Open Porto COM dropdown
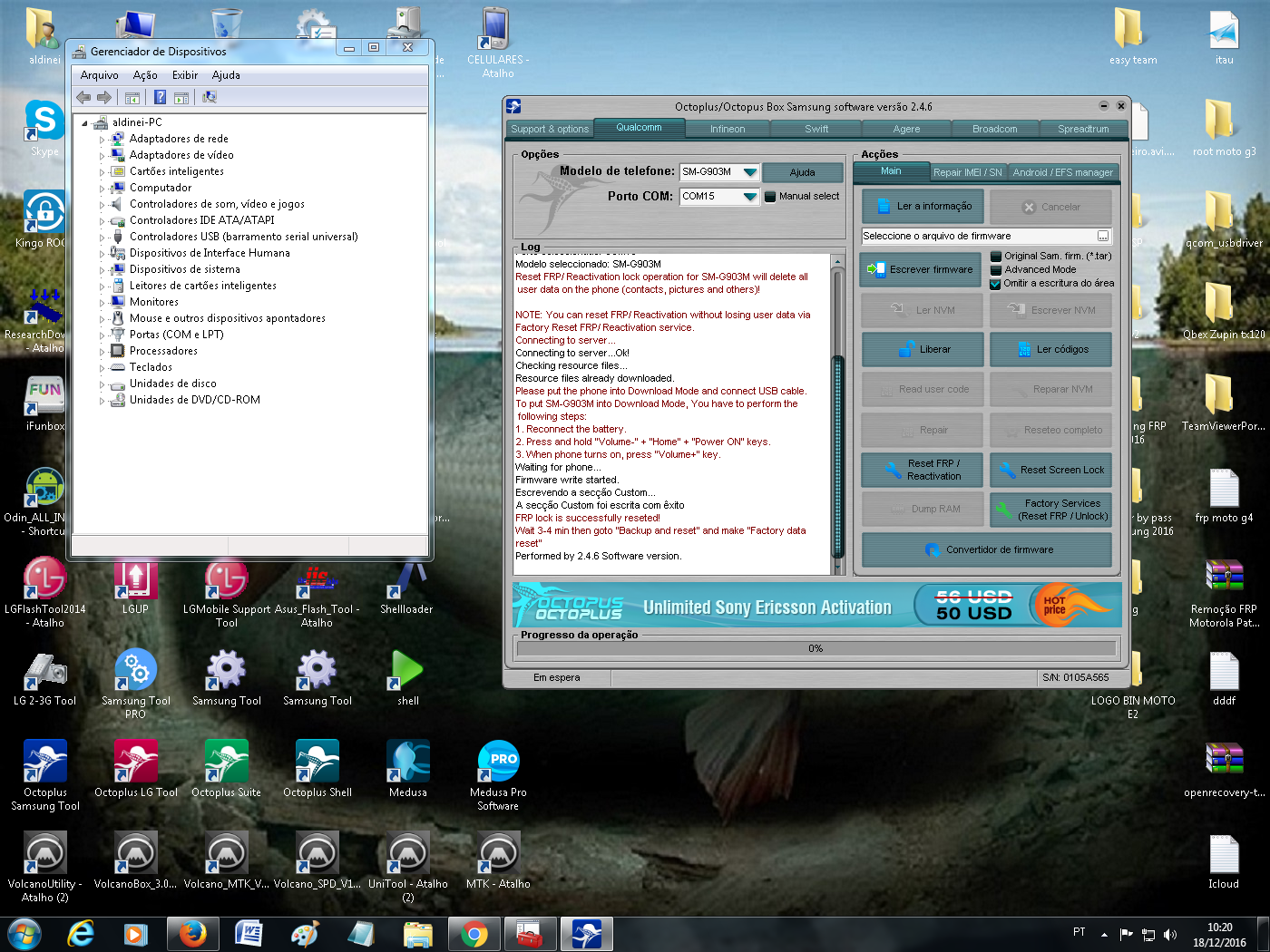Screen dimensions: 1270x952 [x=749, y=197]
